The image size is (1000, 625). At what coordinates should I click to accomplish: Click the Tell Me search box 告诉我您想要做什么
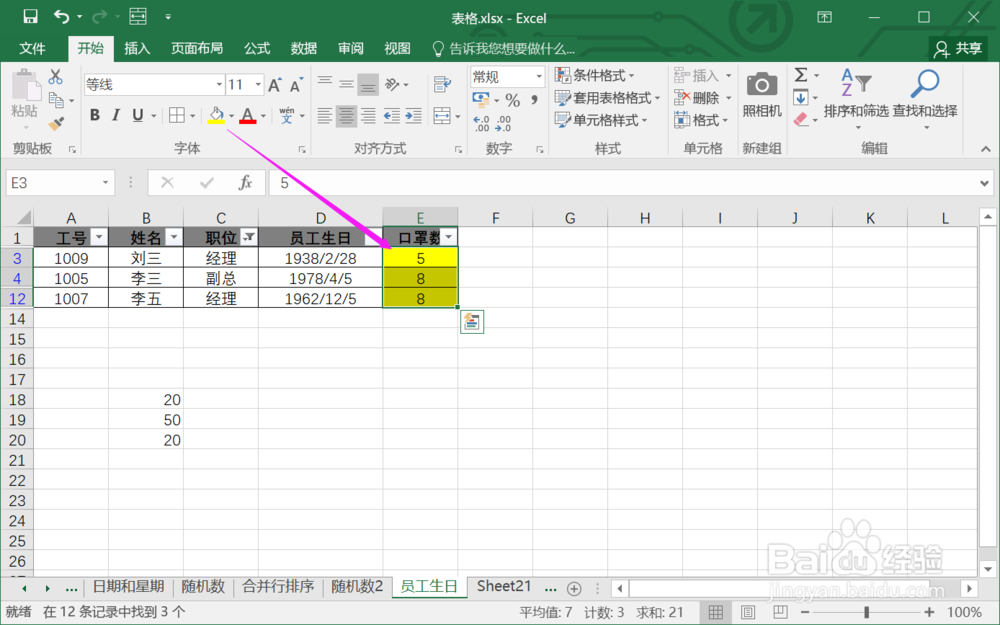coord(504,48)
